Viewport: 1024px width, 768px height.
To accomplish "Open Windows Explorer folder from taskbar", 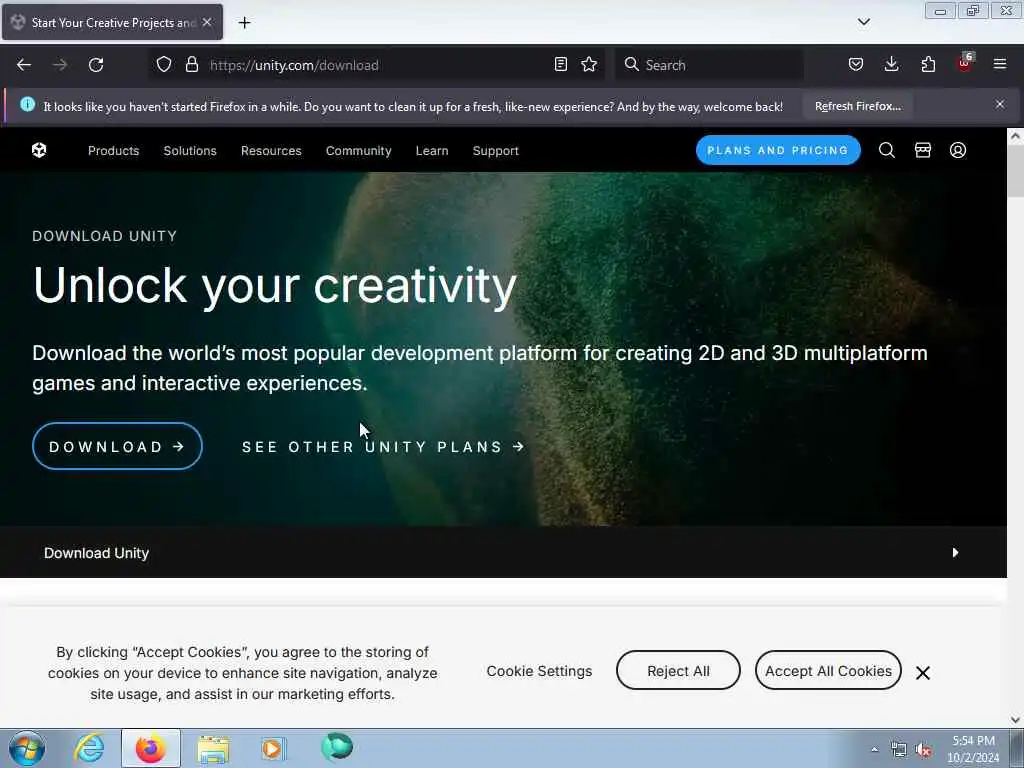I will pyautogui.click(x=213, y=749).
